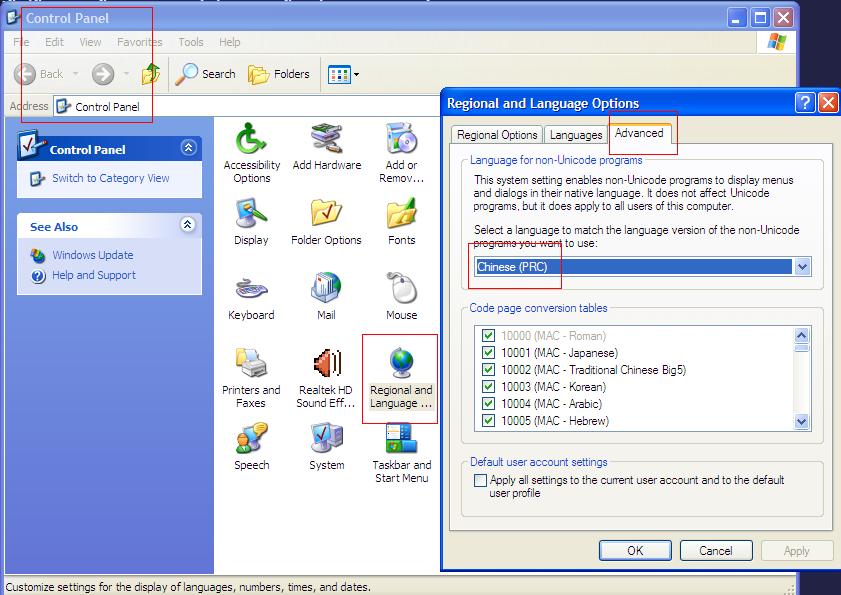Click the OK button
This screenshot has width=841, height=595.
[635, 550]
